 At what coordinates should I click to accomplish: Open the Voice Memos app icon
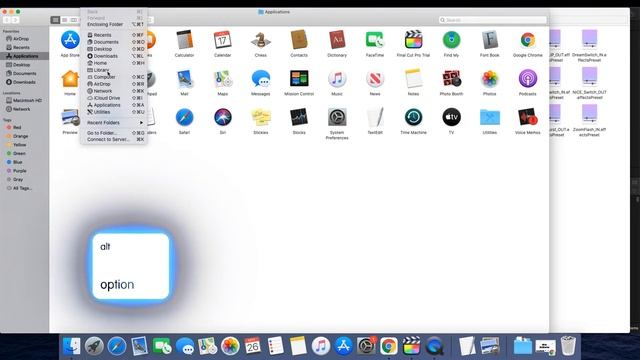(x=528, y=118)
